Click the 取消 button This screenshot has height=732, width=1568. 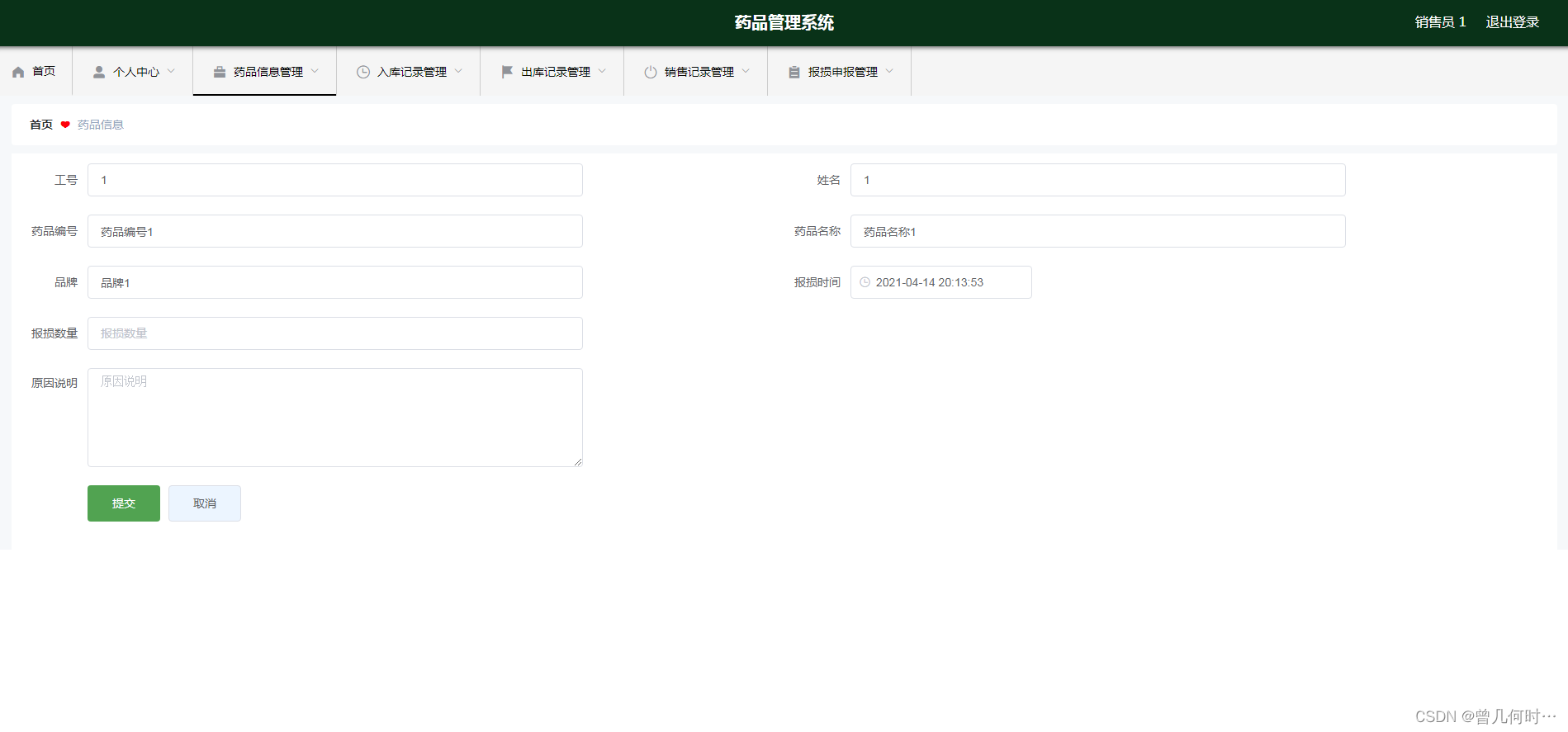click(x=205, y=503)
